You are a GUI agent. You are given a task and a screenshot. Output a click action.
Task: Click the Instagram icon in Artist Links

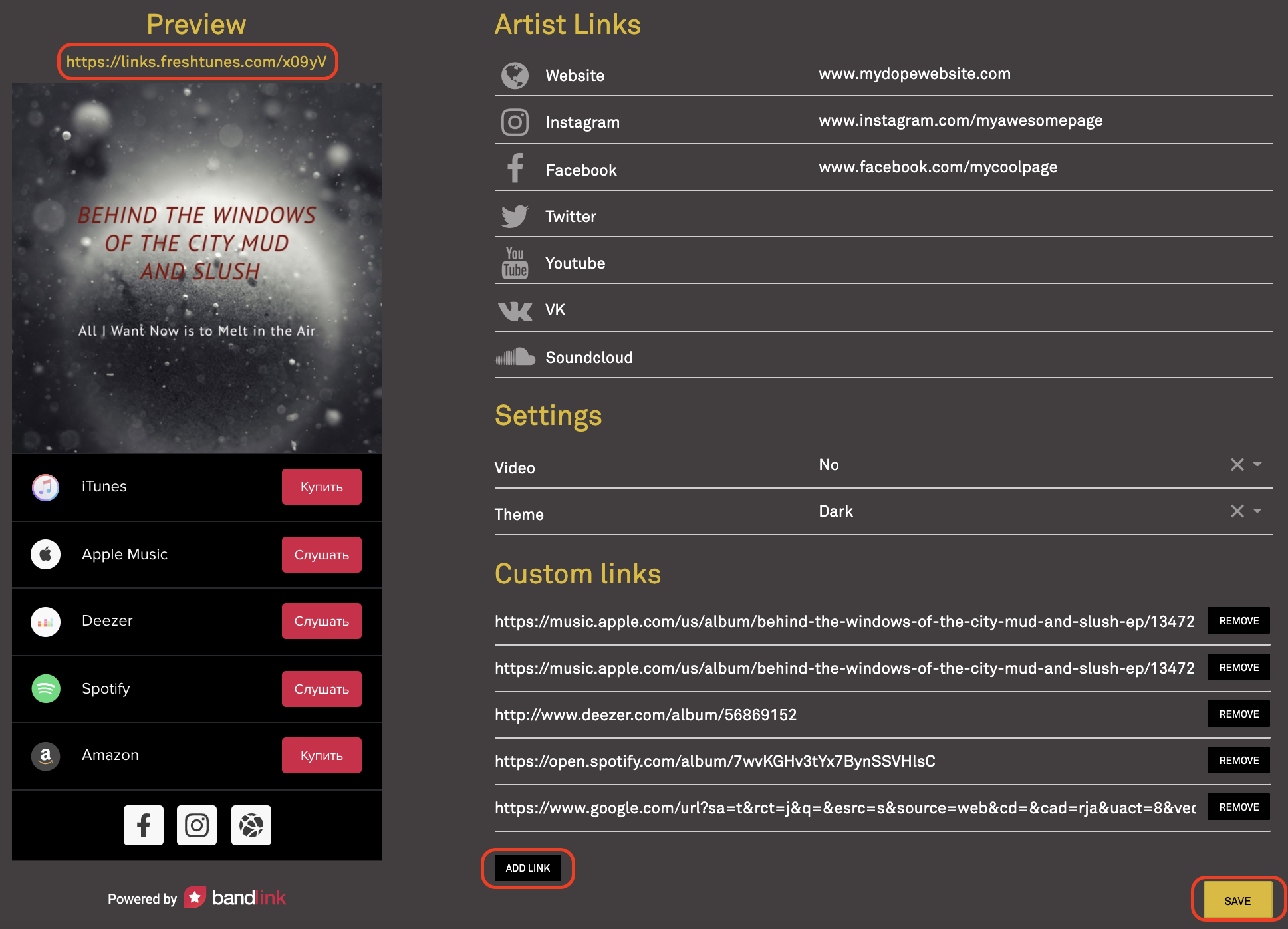(x=515, y=122)
